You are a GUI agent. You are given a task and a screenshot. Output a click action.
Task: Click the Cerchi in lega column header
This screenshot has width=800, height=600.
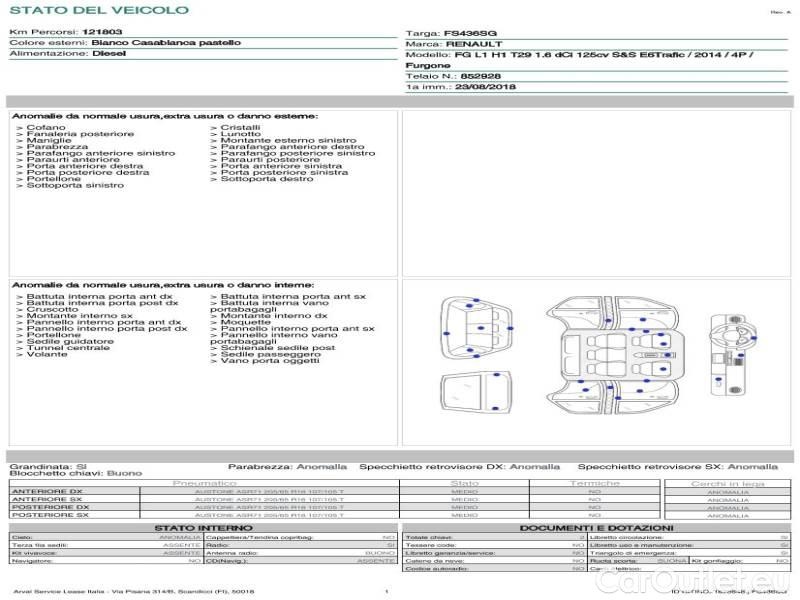727,483
